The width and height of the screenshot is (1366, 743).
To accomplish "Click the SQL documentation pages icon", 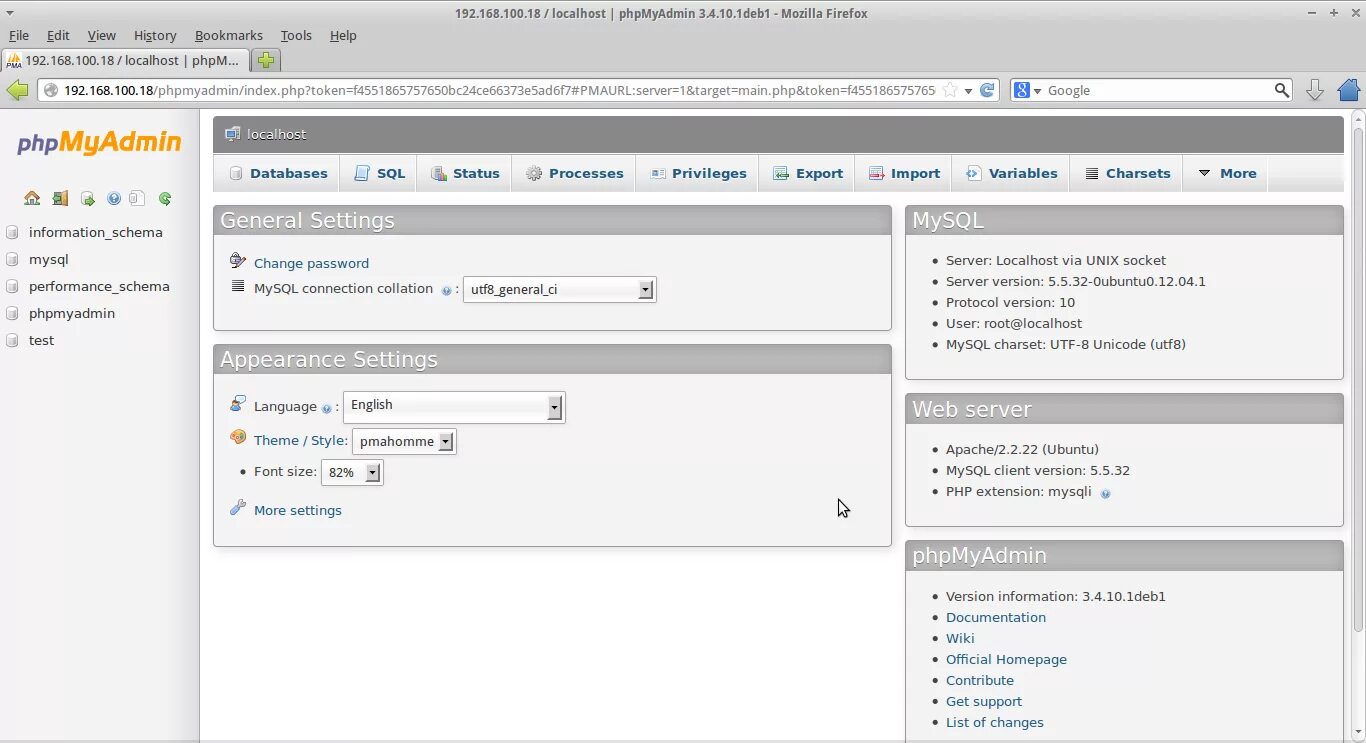I will click(x=138, y=199).
